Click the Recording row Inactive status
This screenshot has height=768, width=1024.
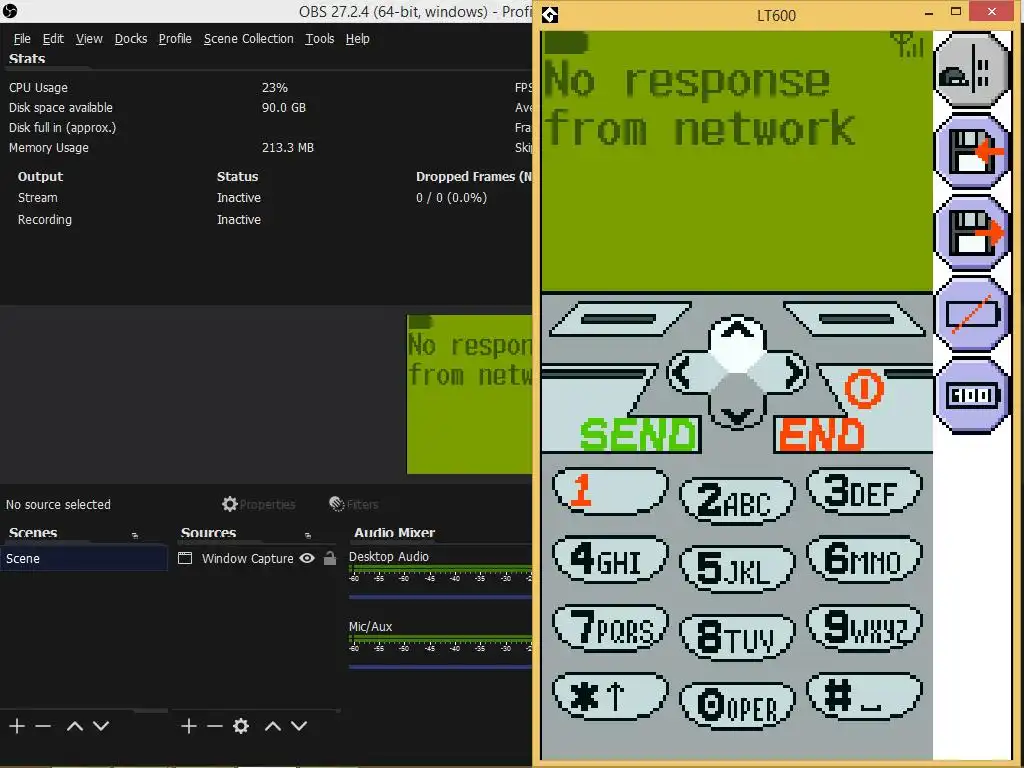click(239, 219)
